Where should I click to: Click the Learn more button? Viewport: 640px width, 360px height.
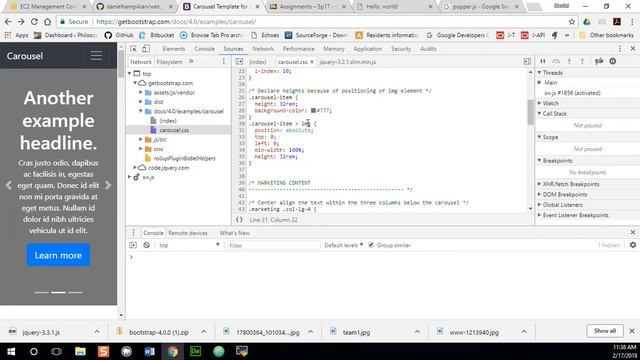[58, 255]
